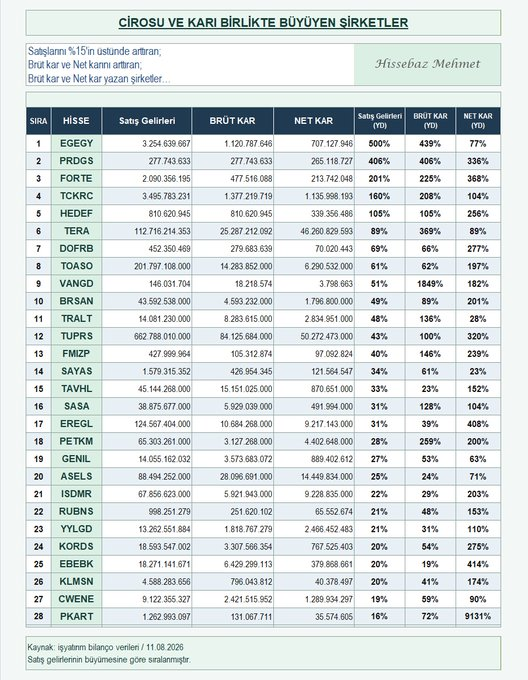Click the TCKRC ticker cell
Image resolution: width=528 pixels, height=680 pixels.
click(x=76, y=196)
